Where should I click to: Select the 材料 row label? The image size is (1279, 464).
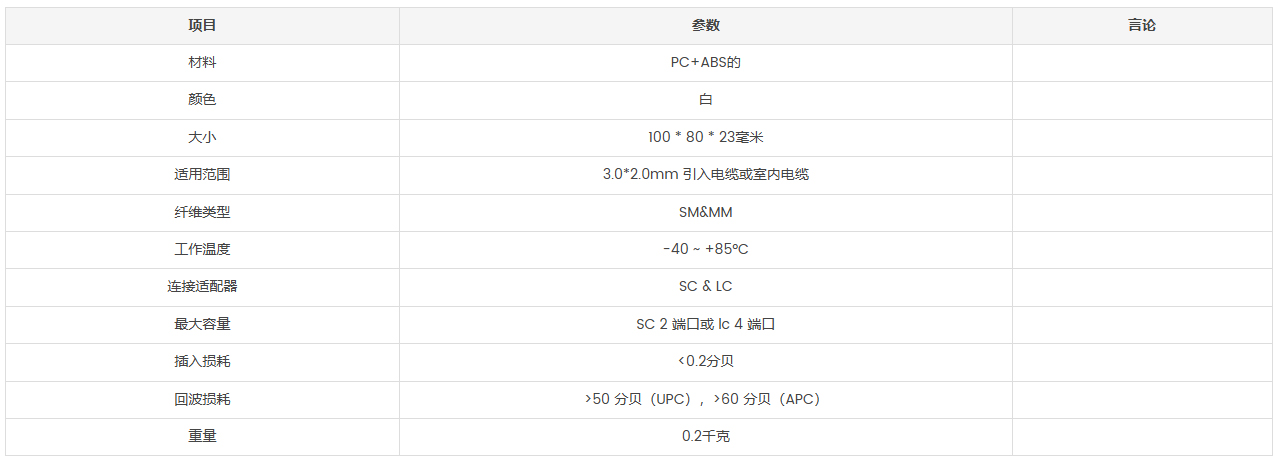click(x=202, y=62)
